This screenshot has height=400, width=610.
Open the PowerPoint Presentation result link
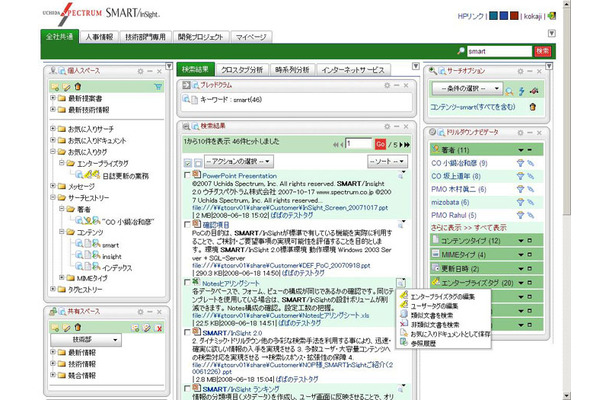tap(240, 176)
